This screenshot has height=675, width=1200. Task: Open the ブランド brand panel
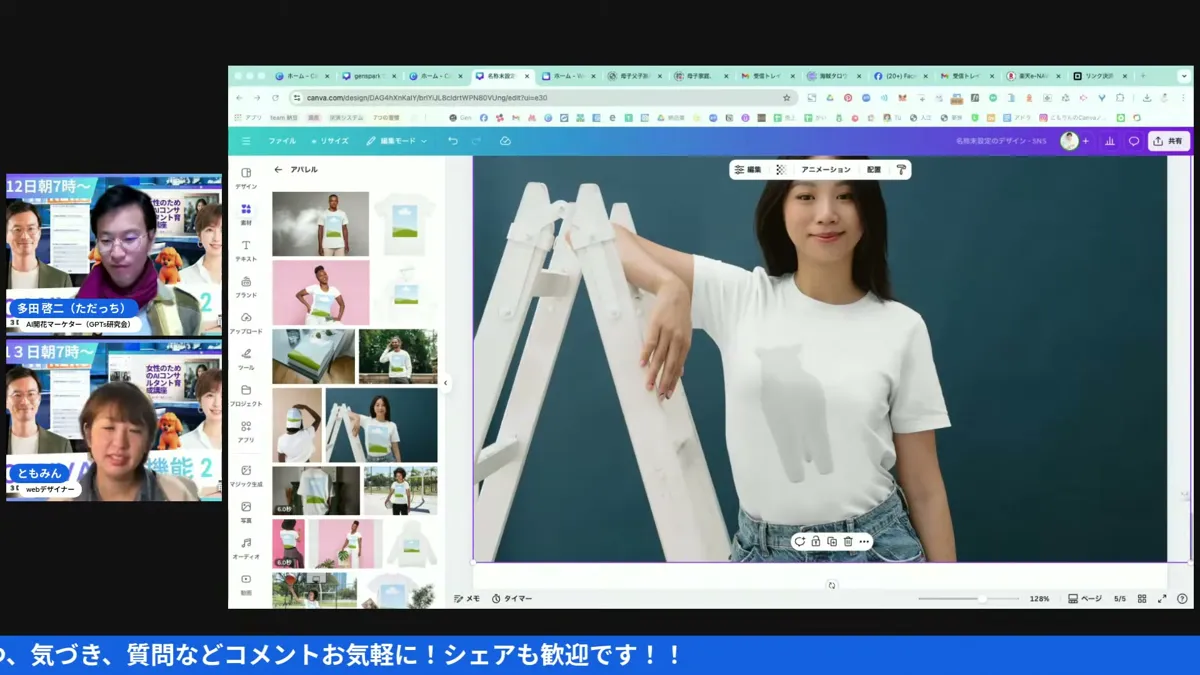click(246, 286)
